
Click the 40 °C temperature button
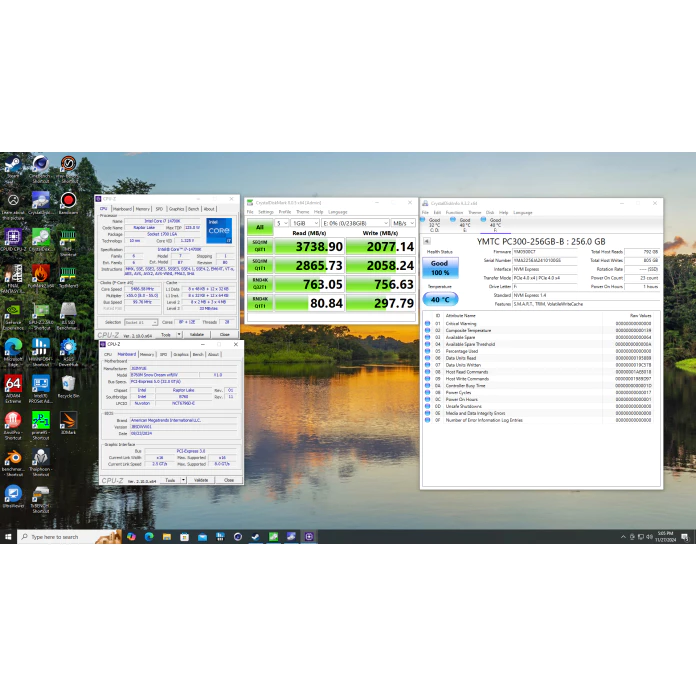tap(440, 299)
